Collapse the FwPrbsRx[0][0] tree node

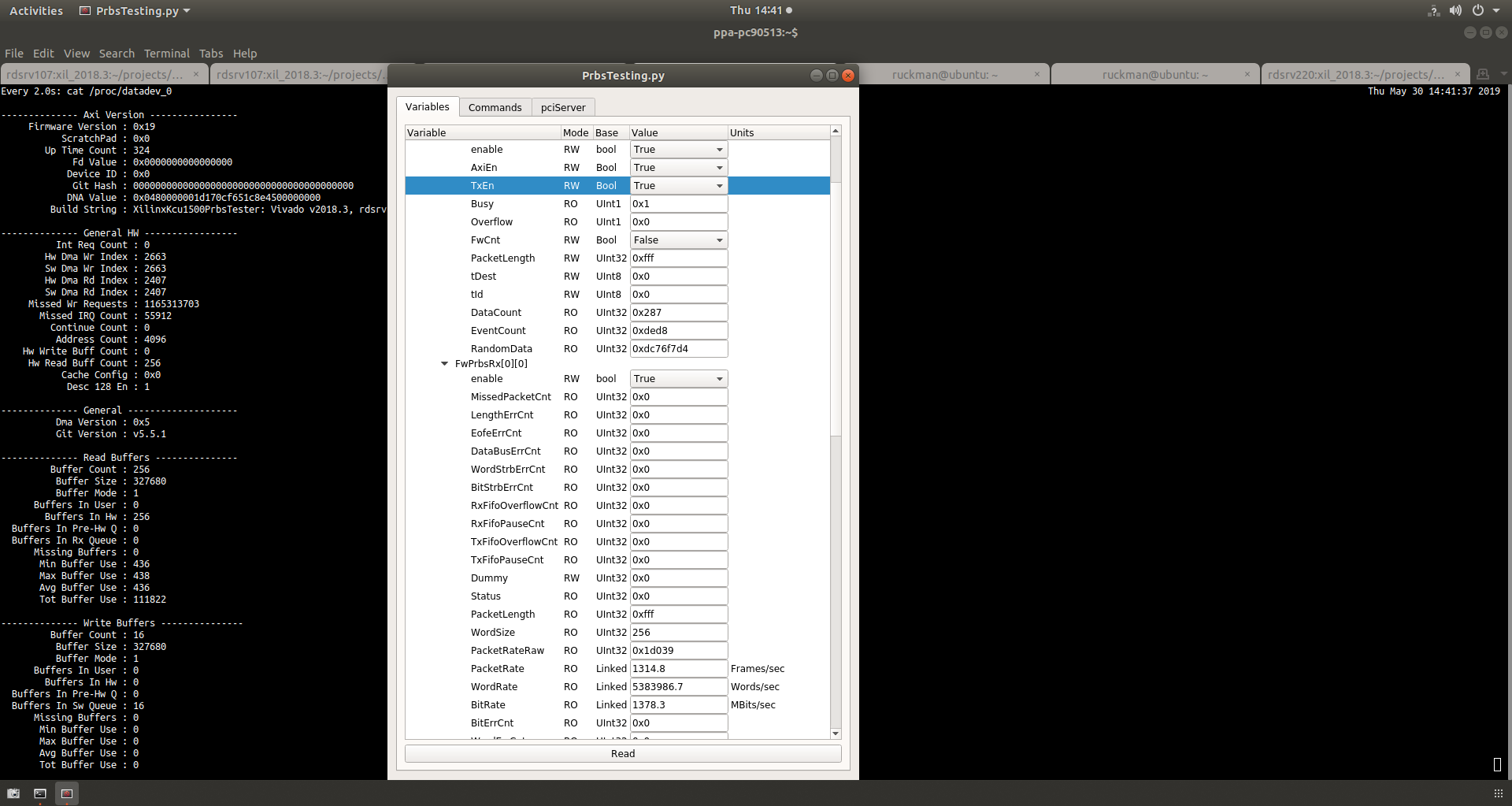(x=444, y=364)
